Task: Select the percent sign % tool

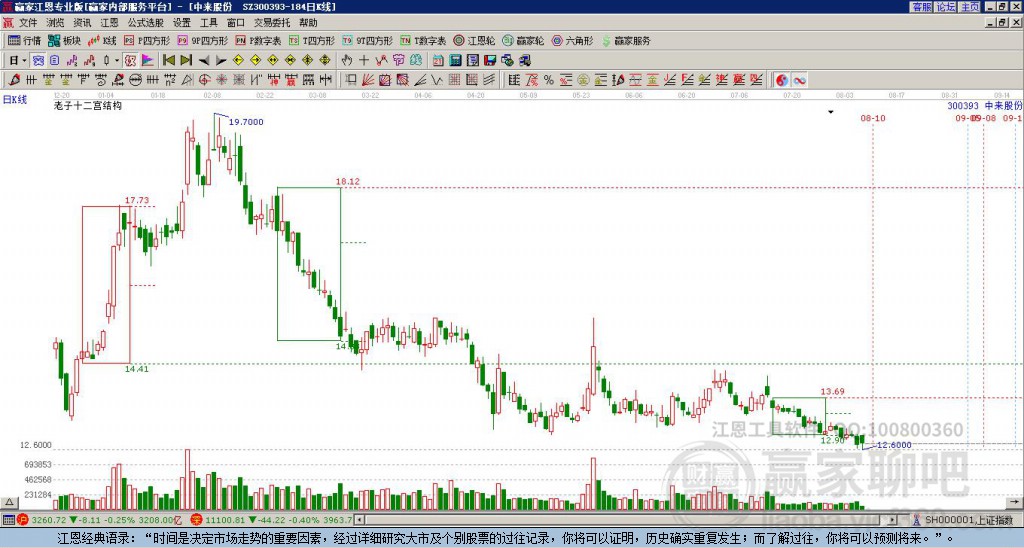Action: [x=549, y=80]
